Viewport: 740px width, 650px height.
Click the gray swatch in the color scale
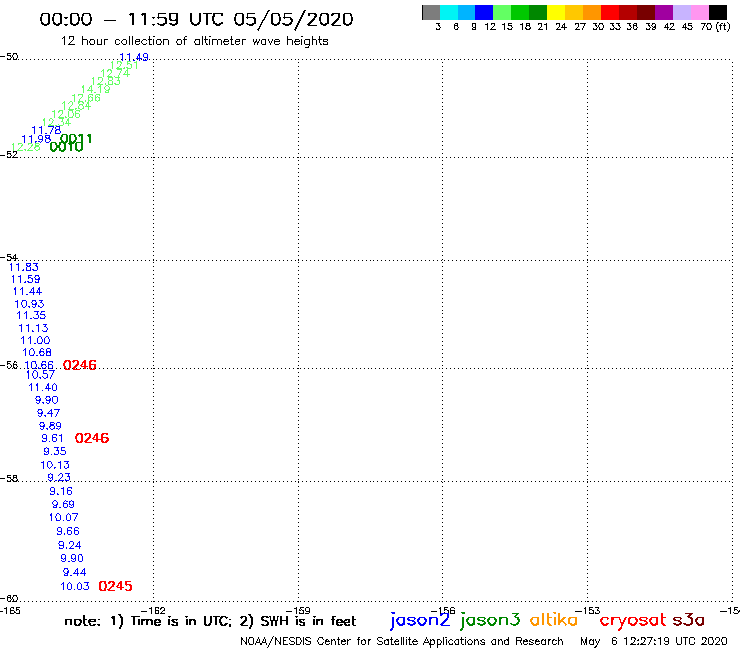click(x=431, y=12)
